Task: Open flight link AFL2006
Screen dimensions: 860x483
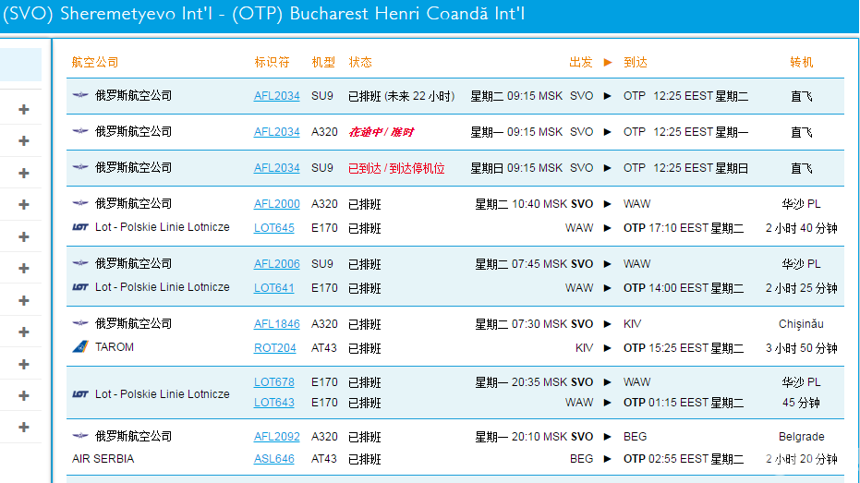Action: [x=276, y=264]
